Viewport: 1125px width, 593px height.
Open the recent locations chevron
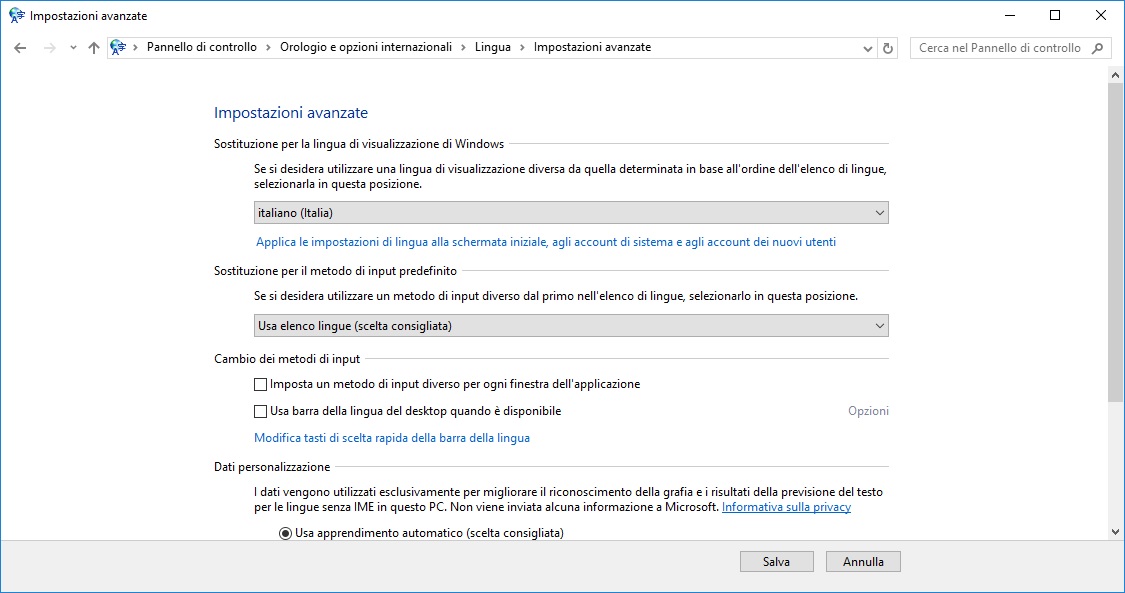[73, 48]
